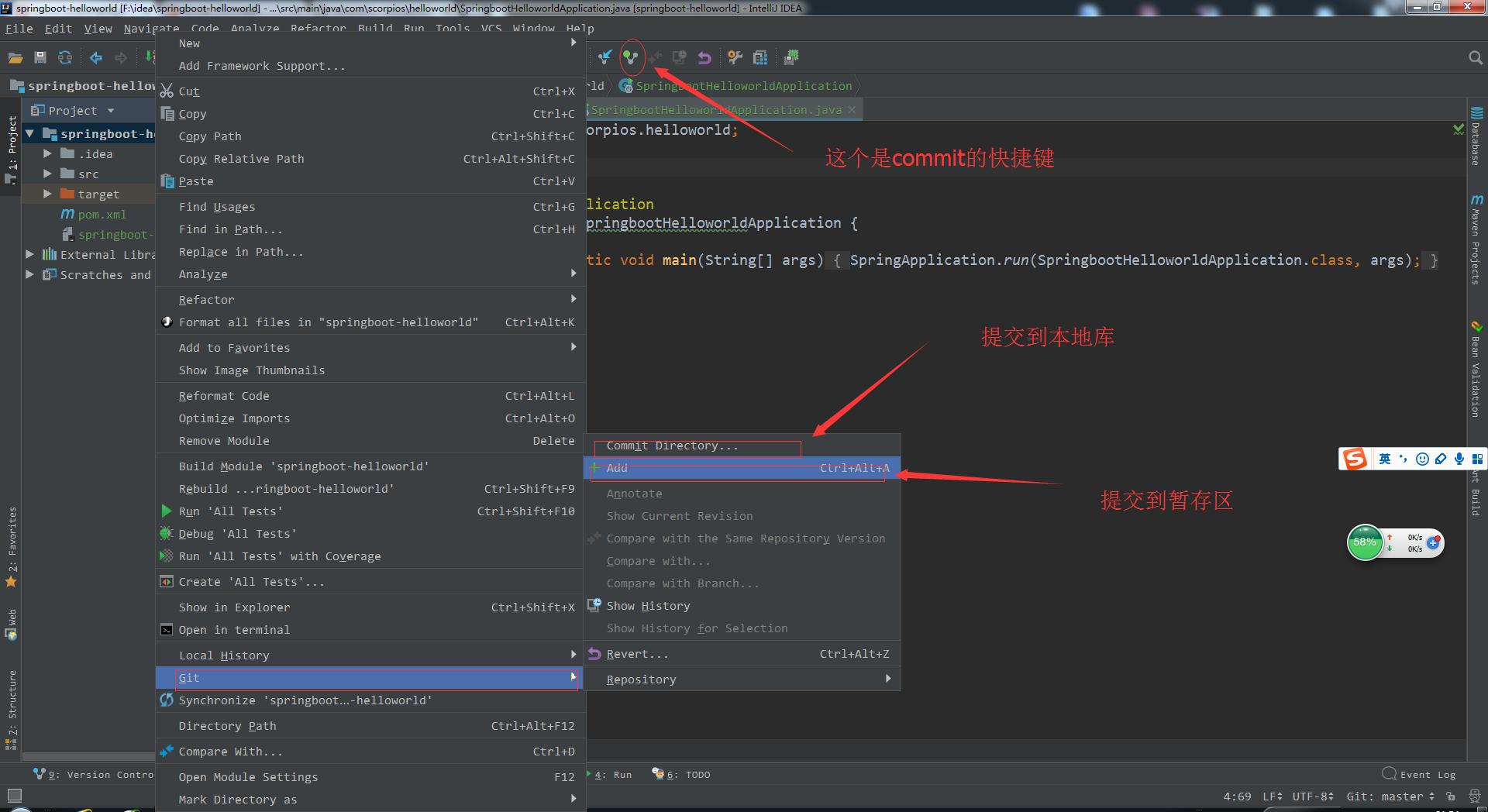The height and width of the screenshot is (812, 1488).
Task: Choose Open in terminal from context menu
Action: (x=370, y=630)
